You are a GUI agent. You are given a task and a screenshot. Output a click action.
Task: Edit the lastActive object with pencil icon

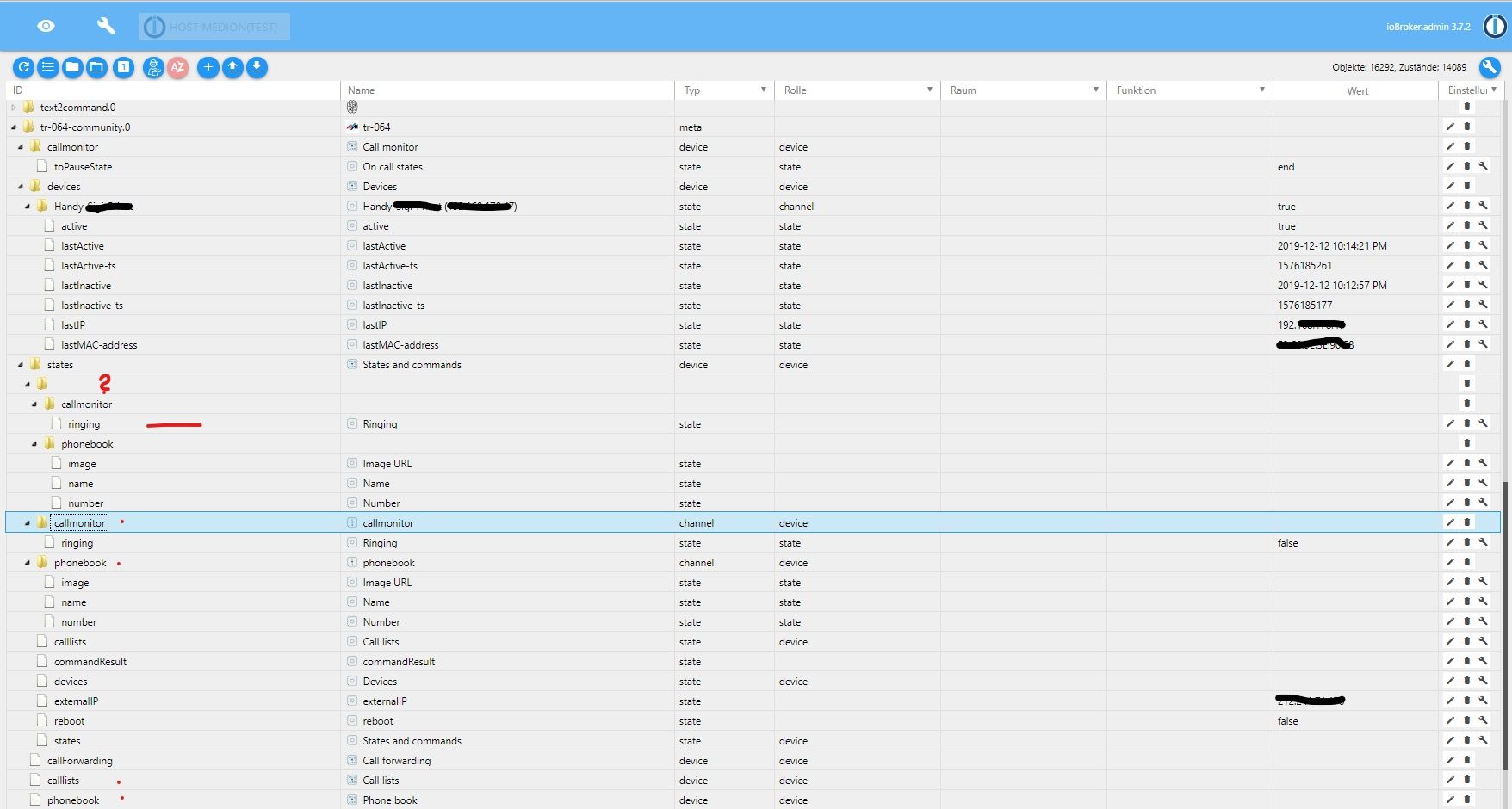point(1451,245)
